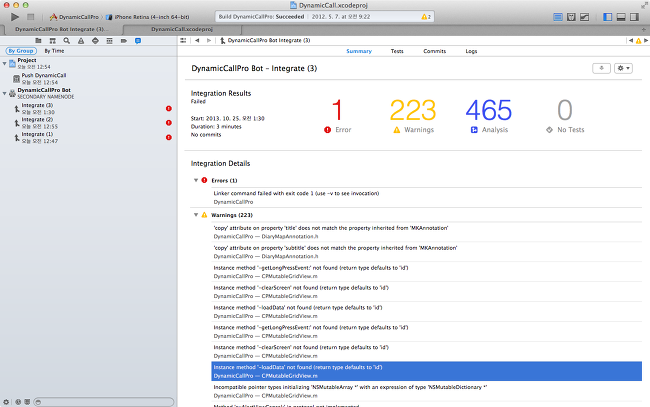The image size is (650, 407).
Task: Switch to the DynamicCall.xcodeproj tab
Action: 182,29
